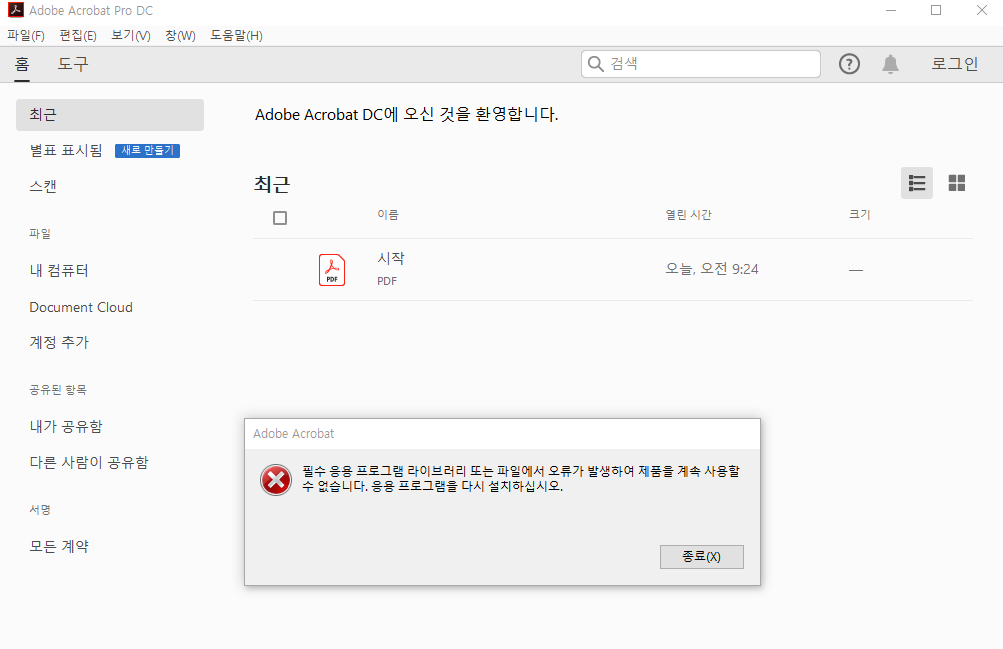Toggle the select-all checkbox in recent list
The height and width of the screenshot is (649, 1003).
click(280, 218)
